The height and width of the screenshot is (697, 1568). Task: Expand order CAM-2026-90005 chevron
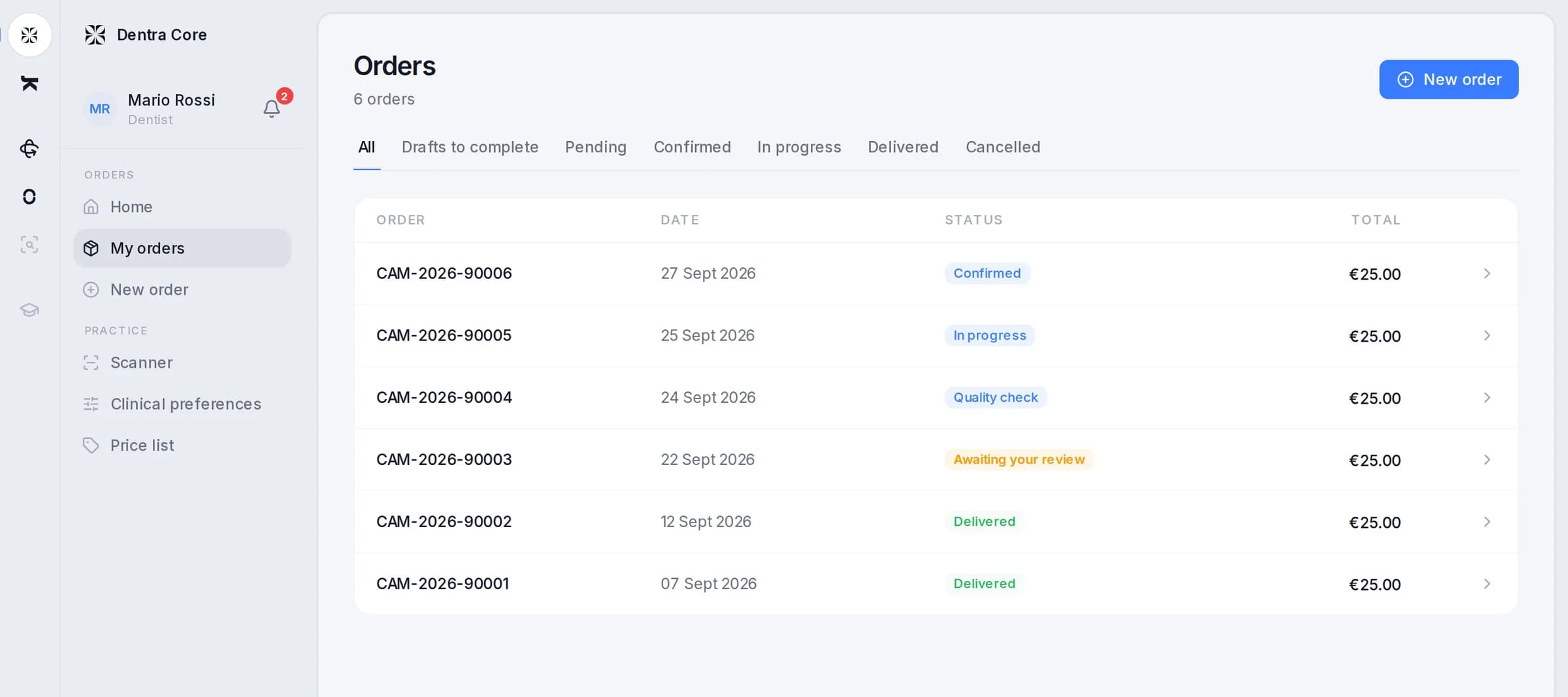pyautogui.click(x=1487, y=336)
